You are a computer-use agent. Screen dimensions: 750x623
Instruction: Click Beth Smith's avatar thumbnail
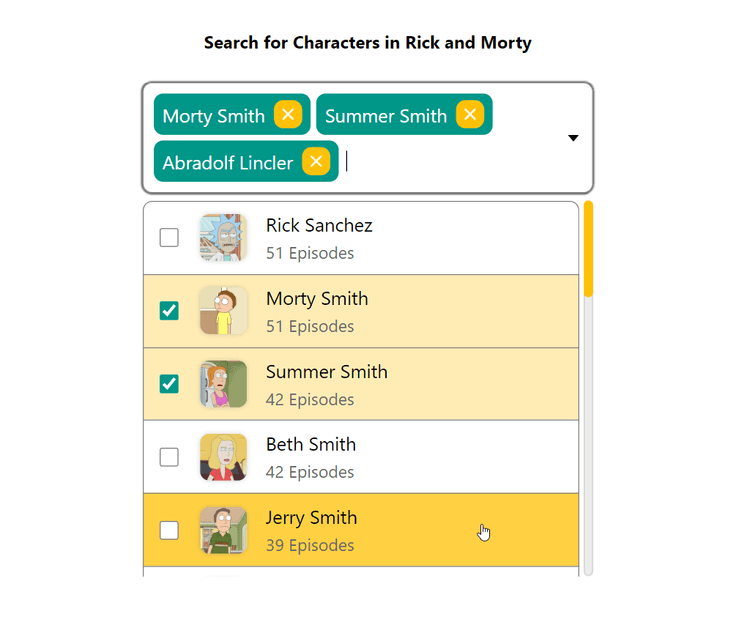coord(223,457)
